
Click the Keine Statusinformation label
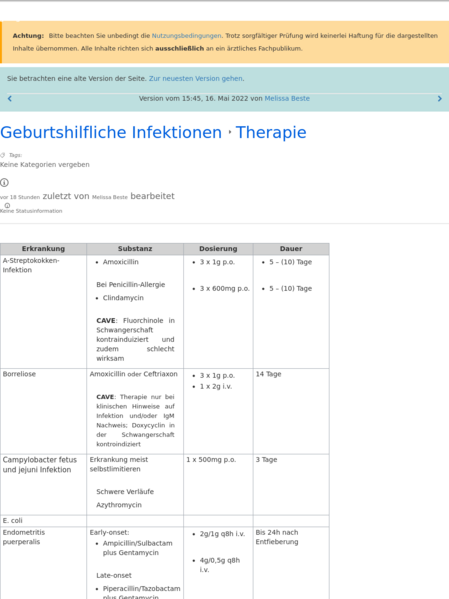pyautogui.click(x=31, y=211)
